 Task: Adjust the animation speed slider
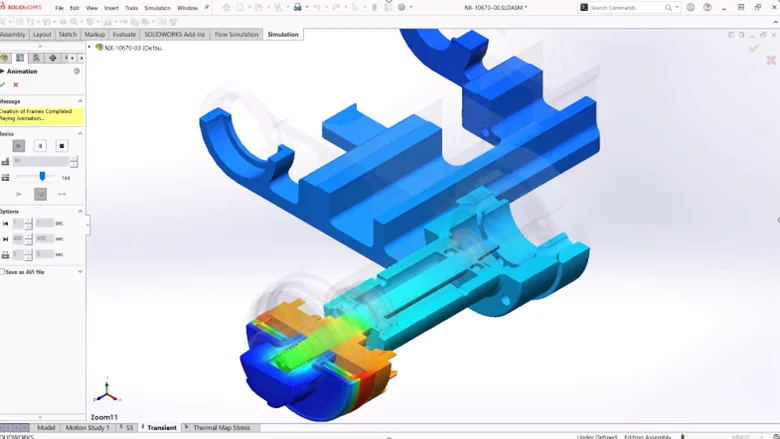tap(42, 176)
